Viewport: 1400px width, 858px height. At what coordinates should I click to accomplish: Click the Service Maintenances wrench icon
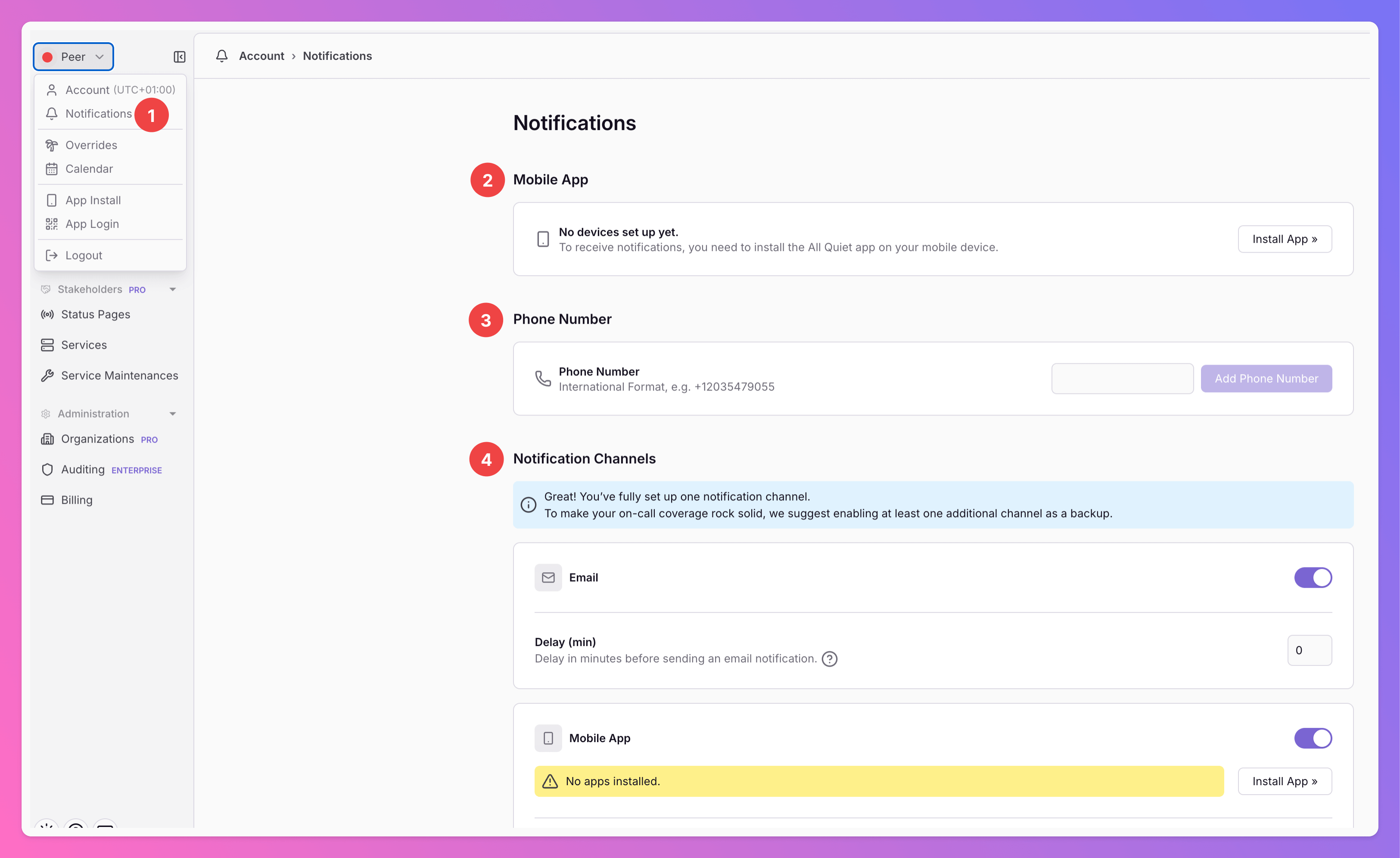click(x=48, y=375)
